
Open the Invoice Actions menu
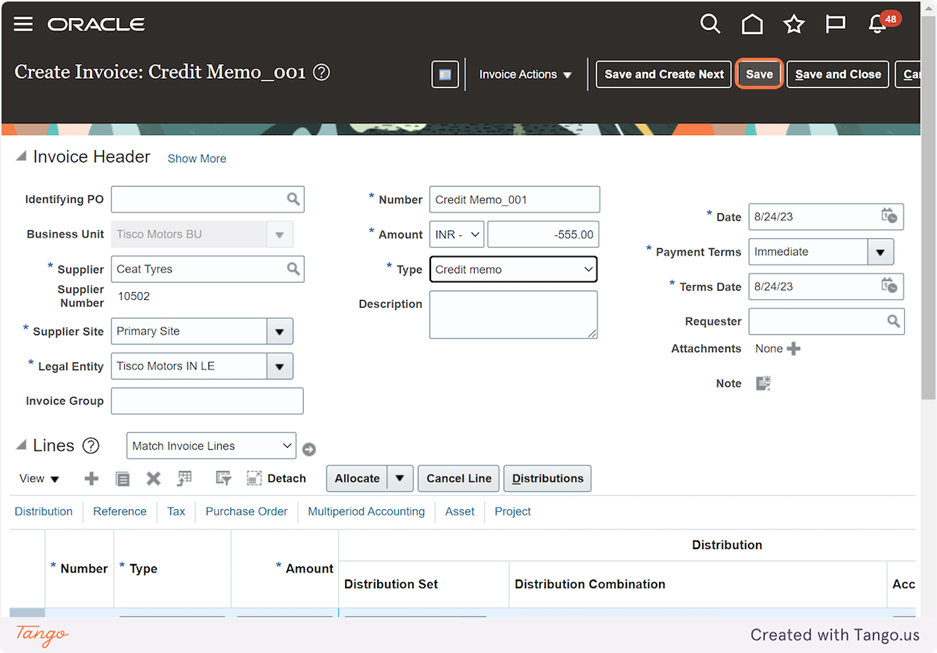click(x=525, y=75)
